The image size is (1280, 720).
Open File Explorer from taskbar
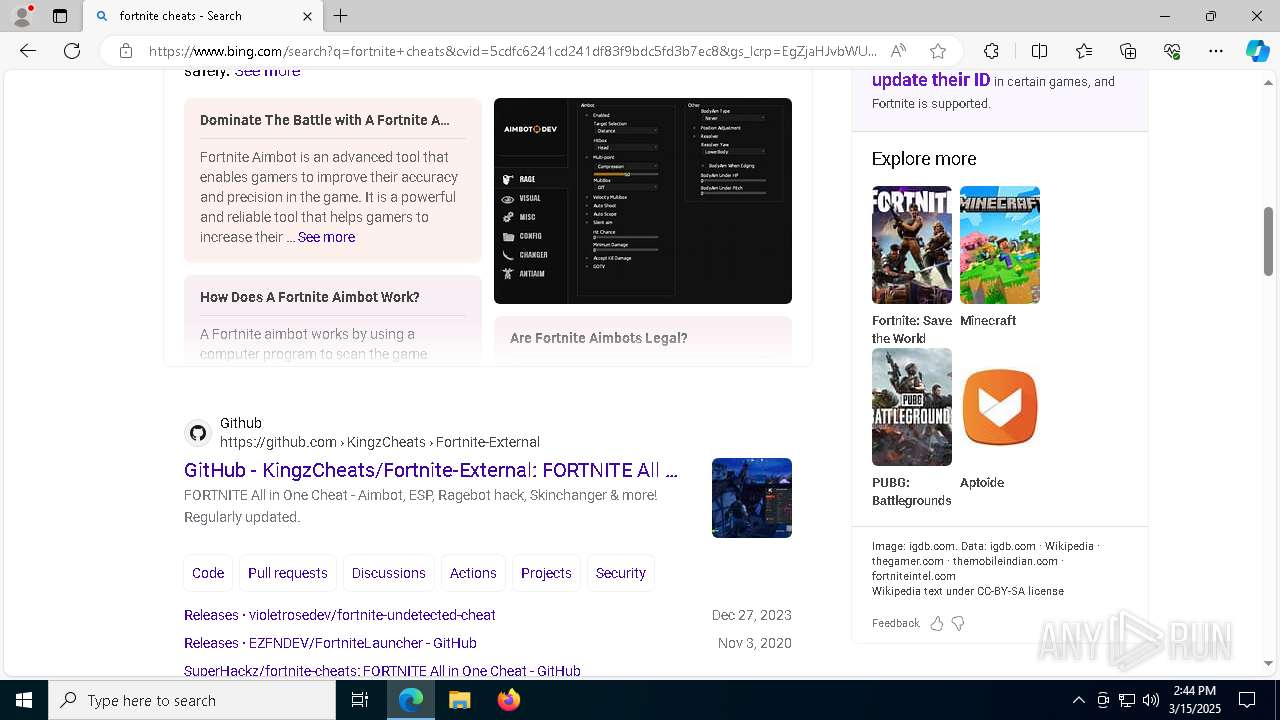459,700
